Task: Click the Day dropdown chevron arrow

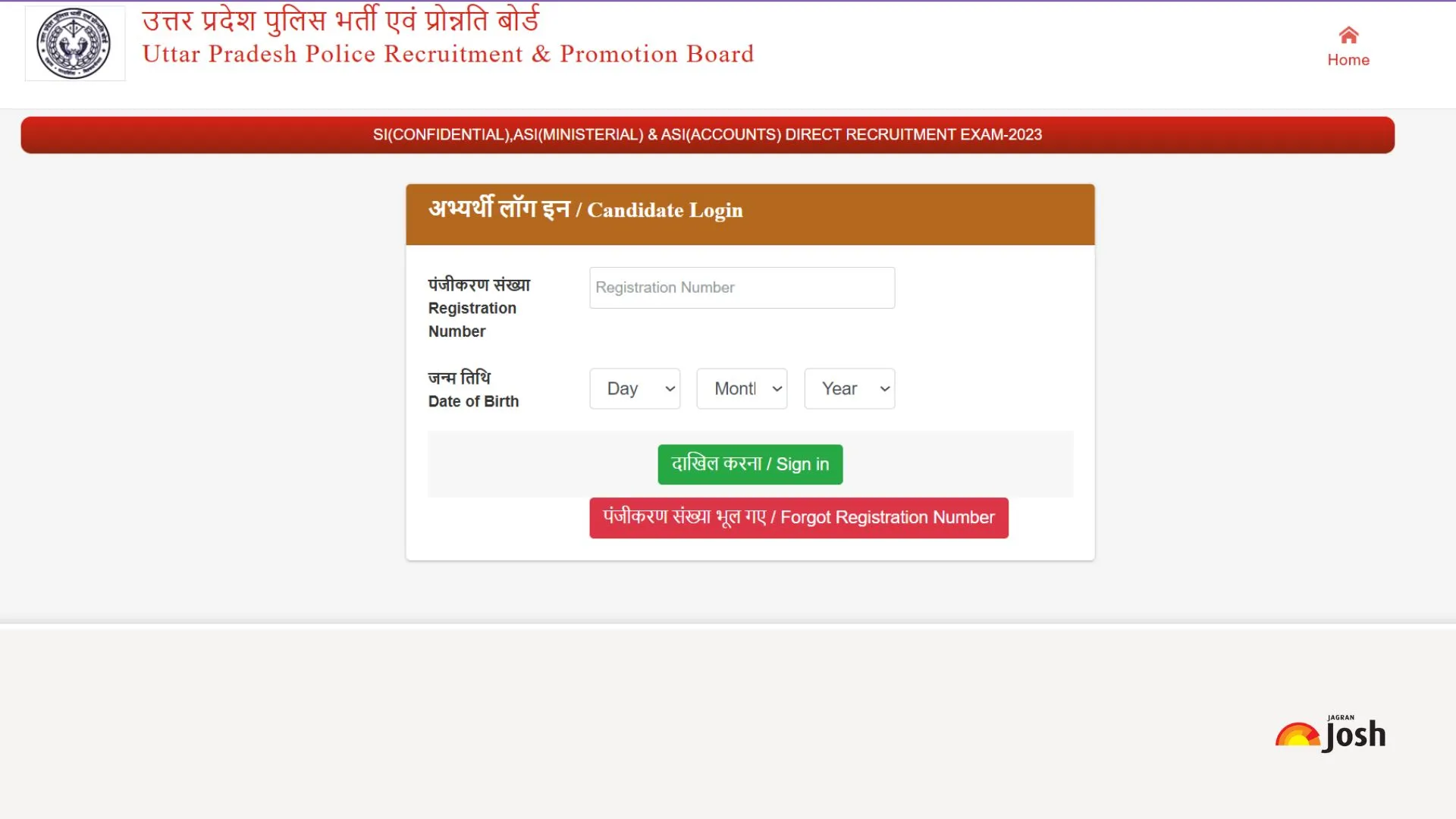Action: coord(670,389)
